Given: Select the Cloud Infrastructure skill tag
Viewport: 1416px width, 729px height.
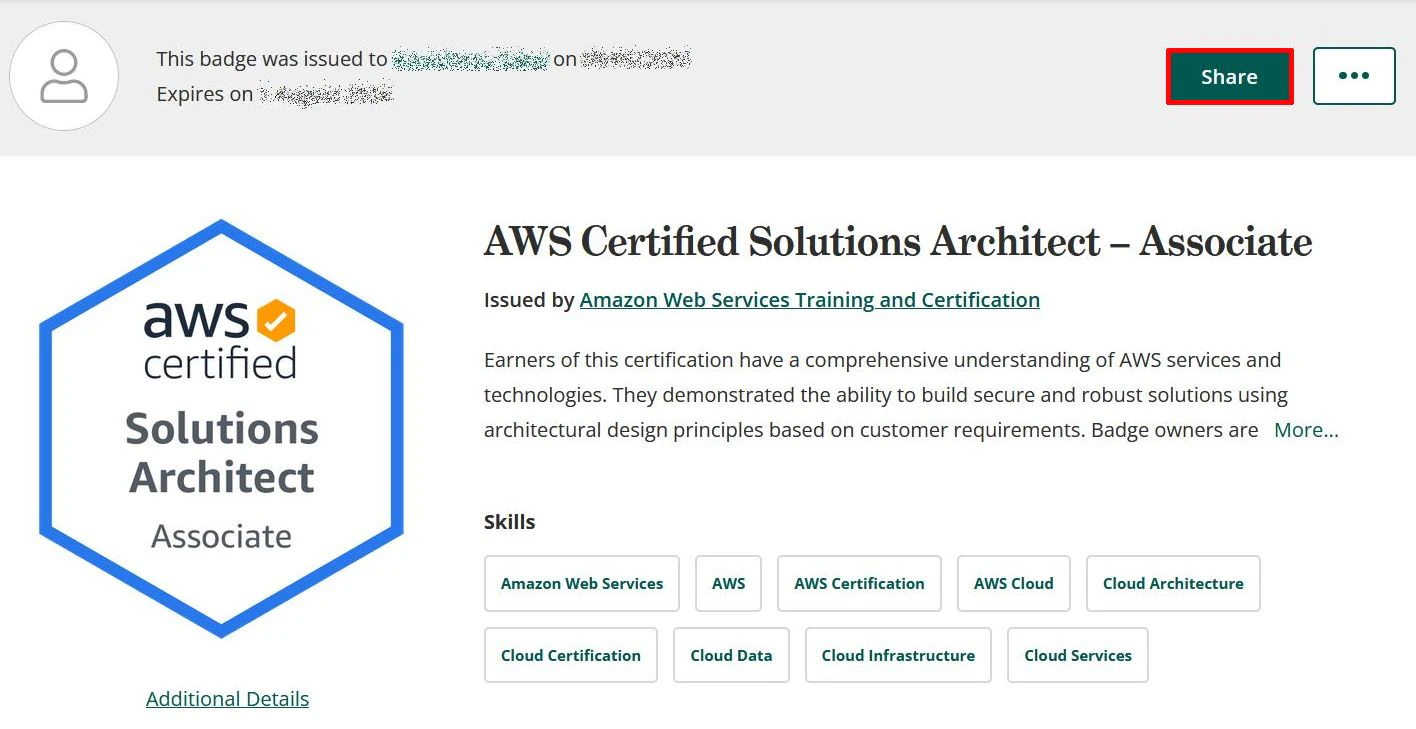Looking at the screenshot, I should [898, 656].
